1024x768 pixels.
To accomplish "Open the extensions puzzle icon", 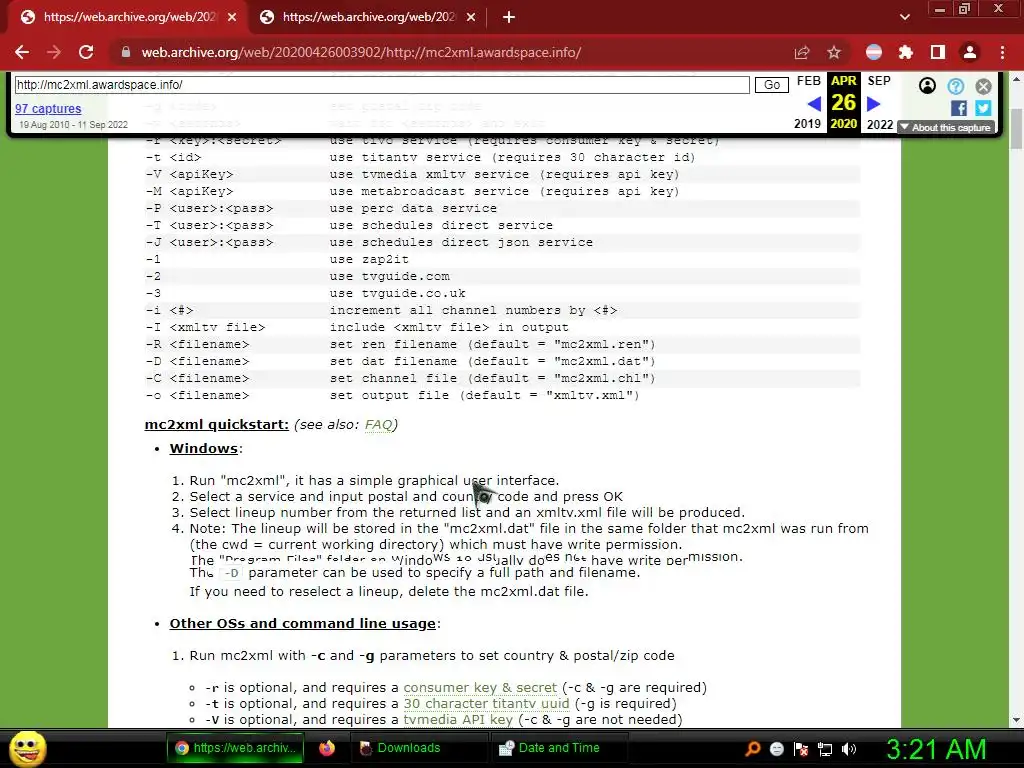I will pyautogui.click(x=906, y=52).
